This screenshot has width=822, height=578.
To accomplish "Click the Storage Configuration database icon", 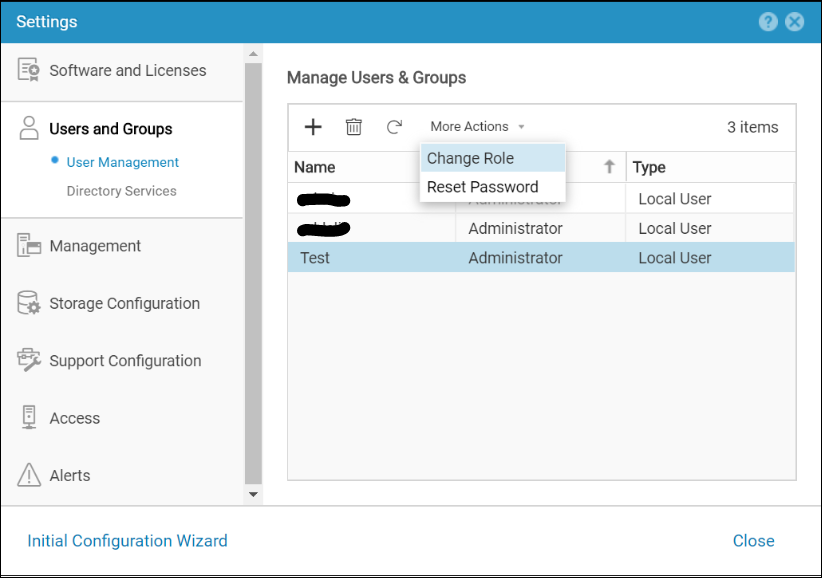I will click(29, 303).
